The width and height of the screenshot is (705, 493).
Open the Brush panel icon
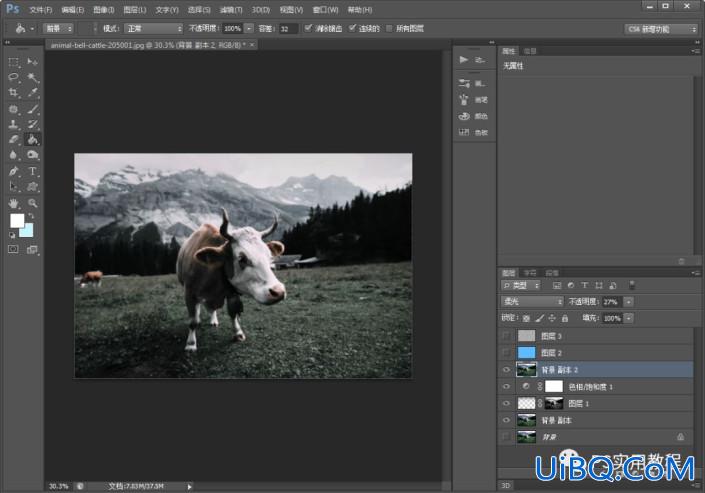tap(464, 100)
